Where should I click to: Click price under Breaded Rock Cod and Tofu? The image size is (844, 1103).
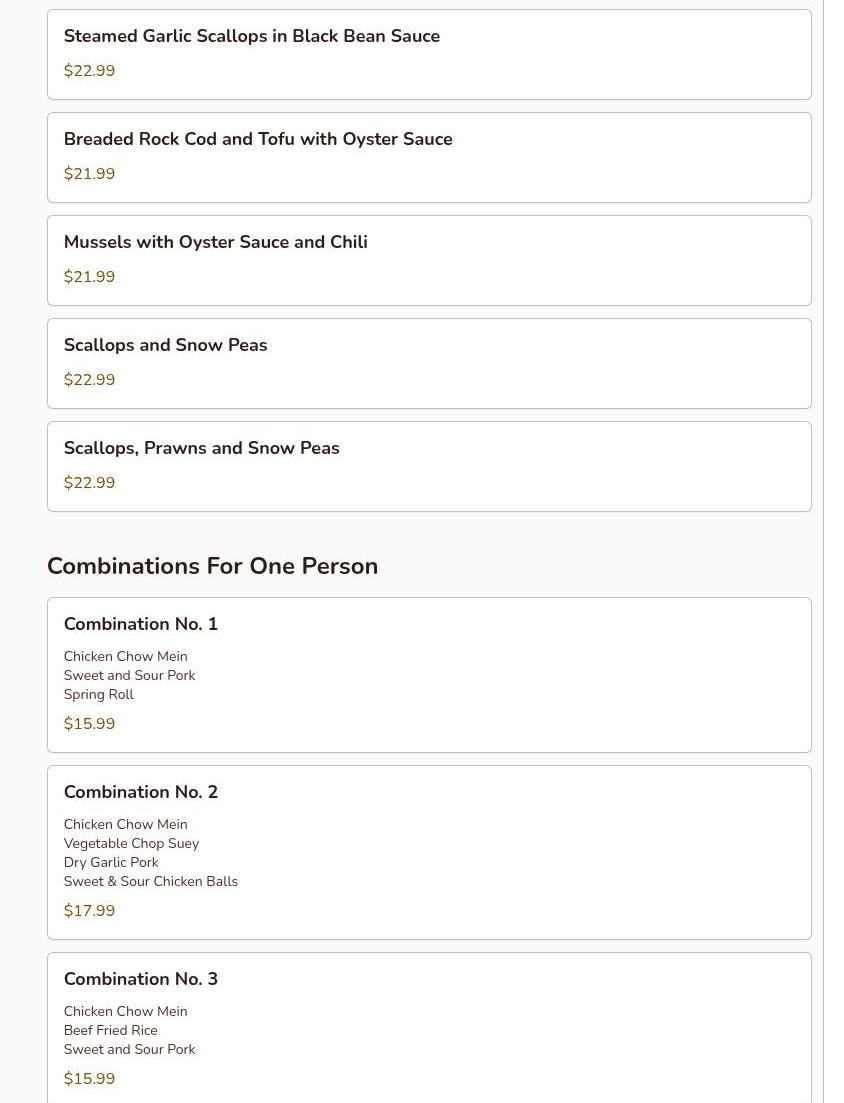coord(89,174)
